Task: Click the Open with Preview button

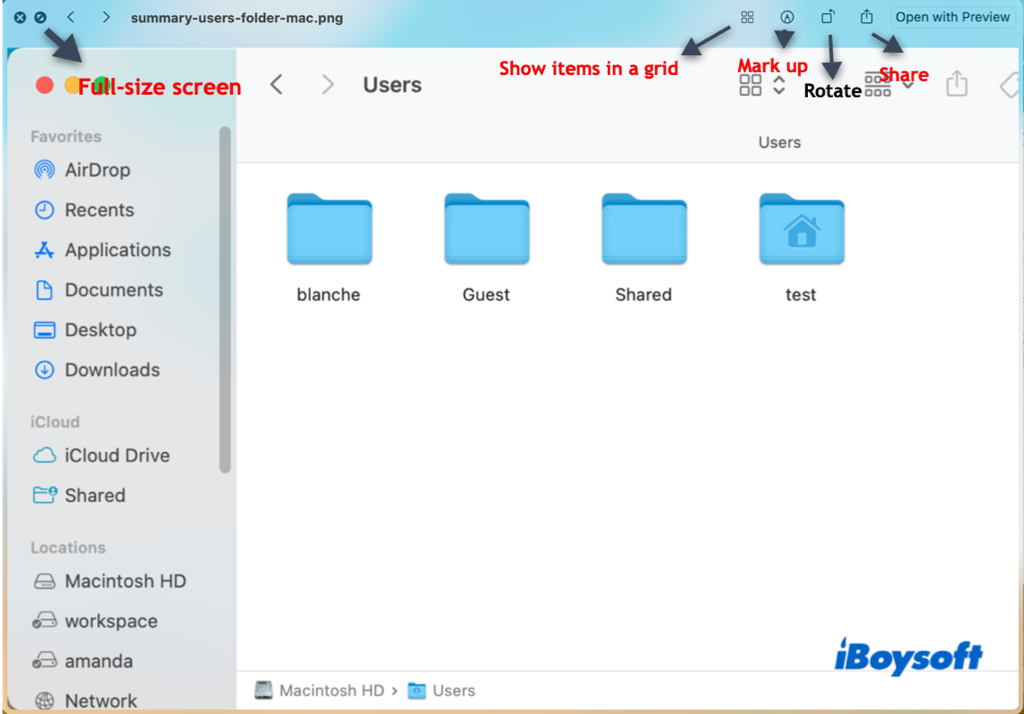Action: [x=952, y=17]
